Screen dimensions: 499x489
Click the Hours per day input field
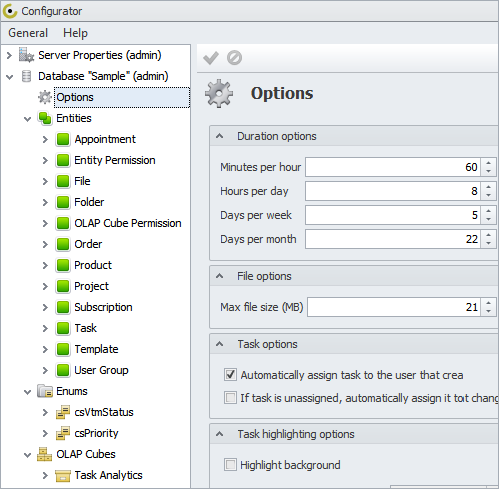coord(393,191)
